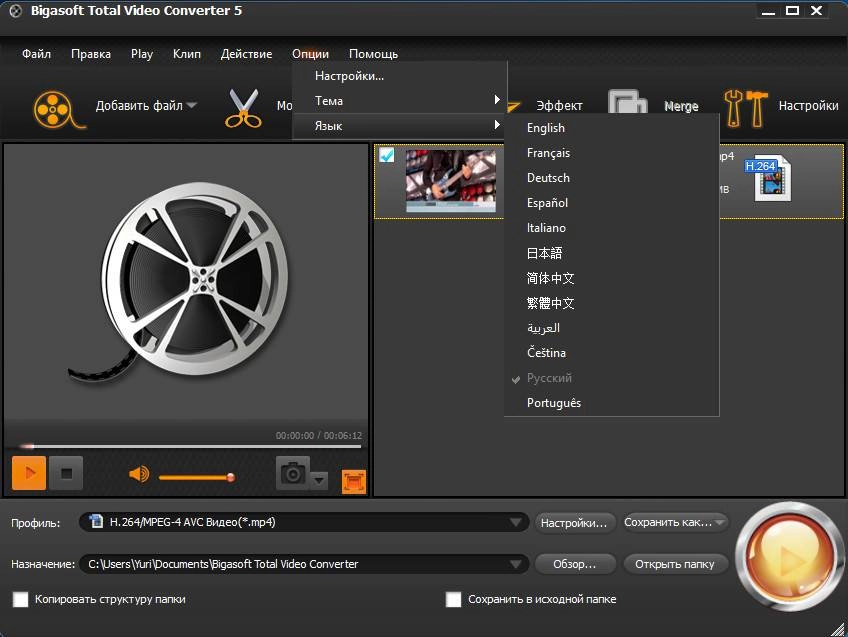848x637 pixels.
Task: Open the Добавить файл dropdown arrow
Action: click(x=191, y=105)
